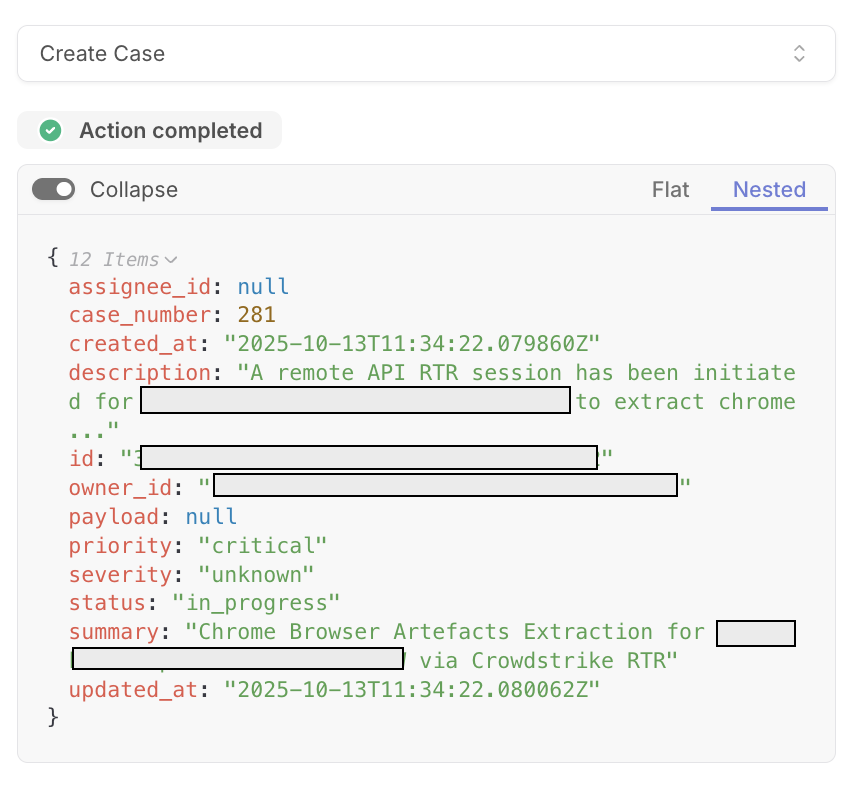Collapse the 12 Items JSON chevron

pos(171,260)
